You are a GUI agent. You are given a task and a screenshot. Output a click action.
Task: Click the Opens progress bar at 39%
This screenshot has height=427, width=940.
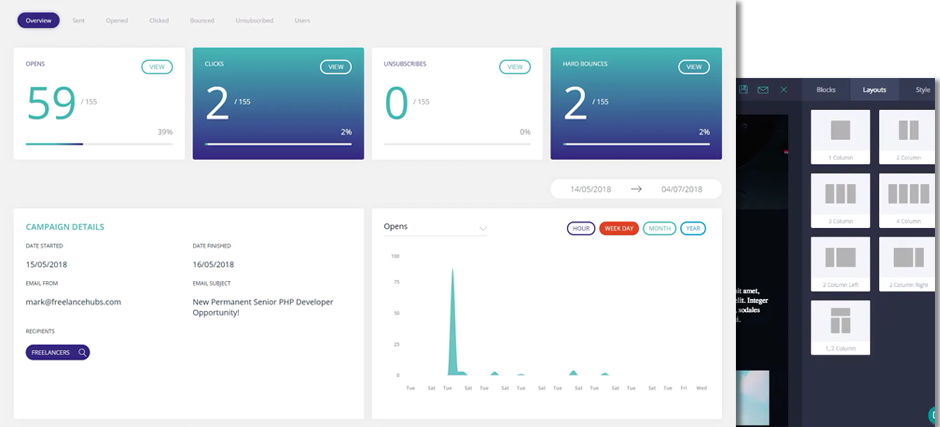click(x=98, y=144)
